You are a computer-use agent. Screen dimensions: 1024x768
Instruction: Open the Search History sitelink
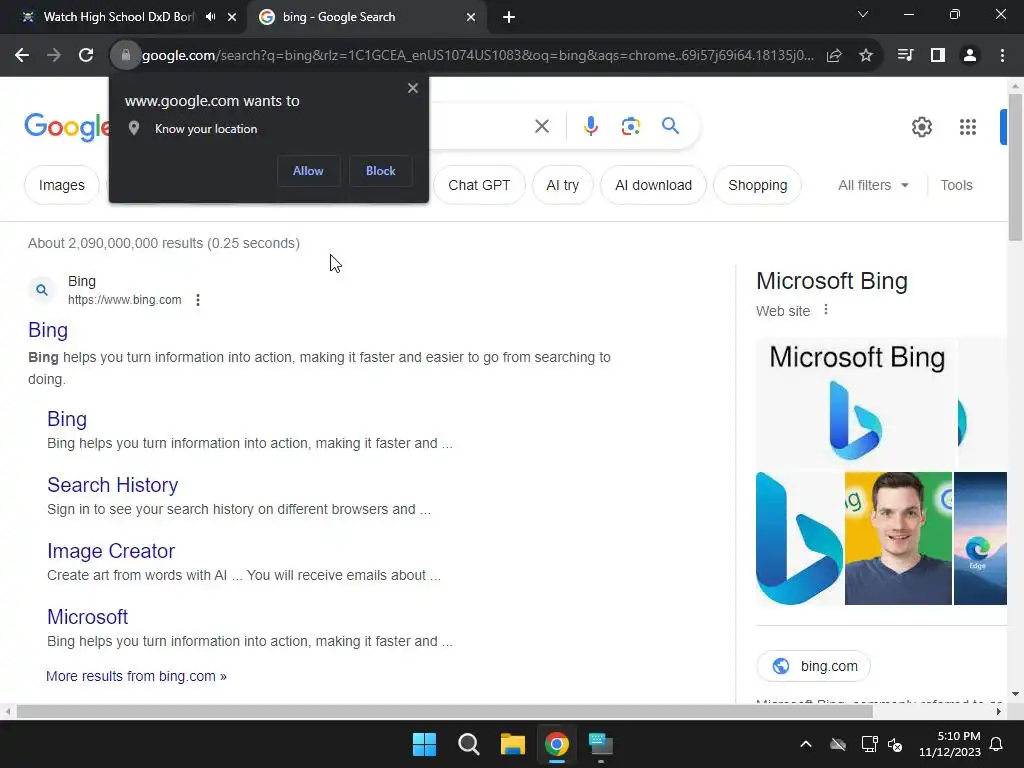112,485
